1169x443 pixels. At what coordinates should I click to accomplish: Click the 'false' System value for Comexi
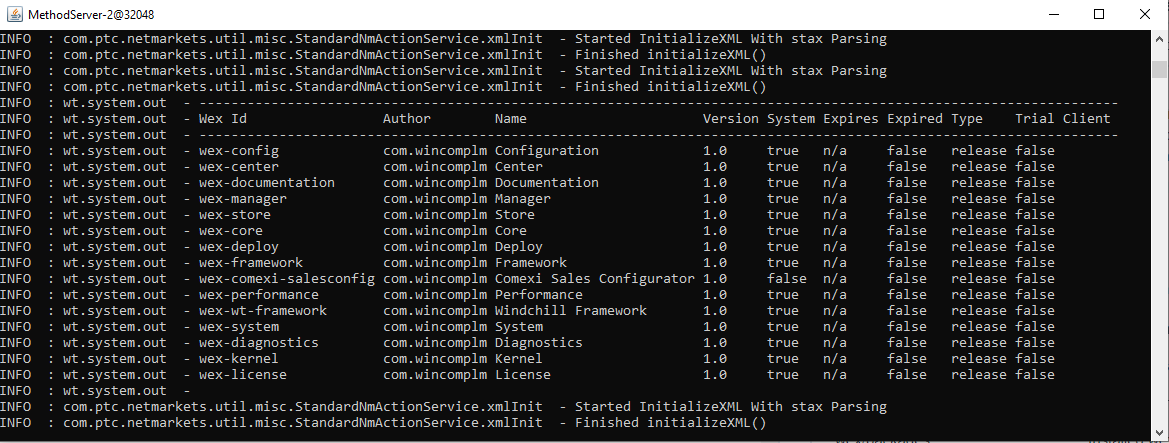click(x=787, y=279)
